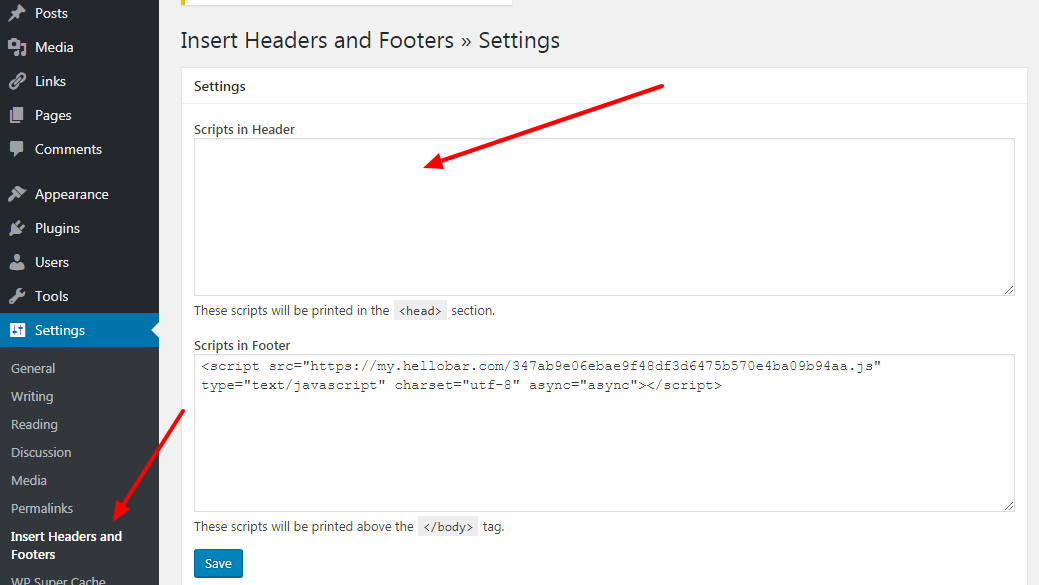The image size is (1039, 585).
Task: Go to Writing settings
Action: [31, 396]
